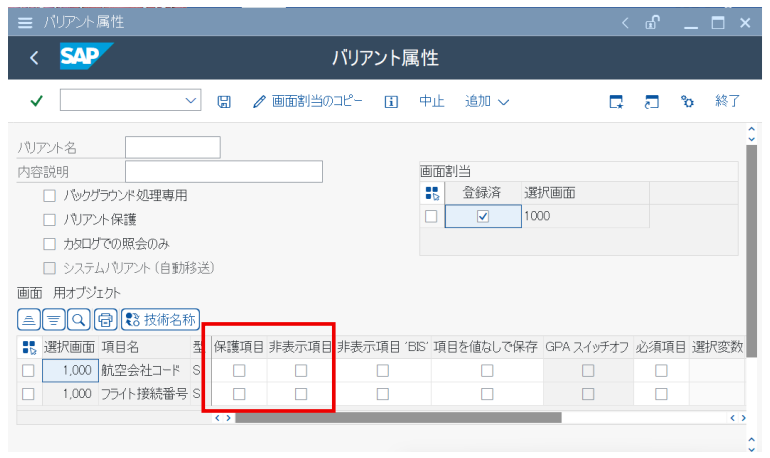Click the main vertical scrollbar thumb
This screenshot has width=770, height=458.
click(751, 250)
